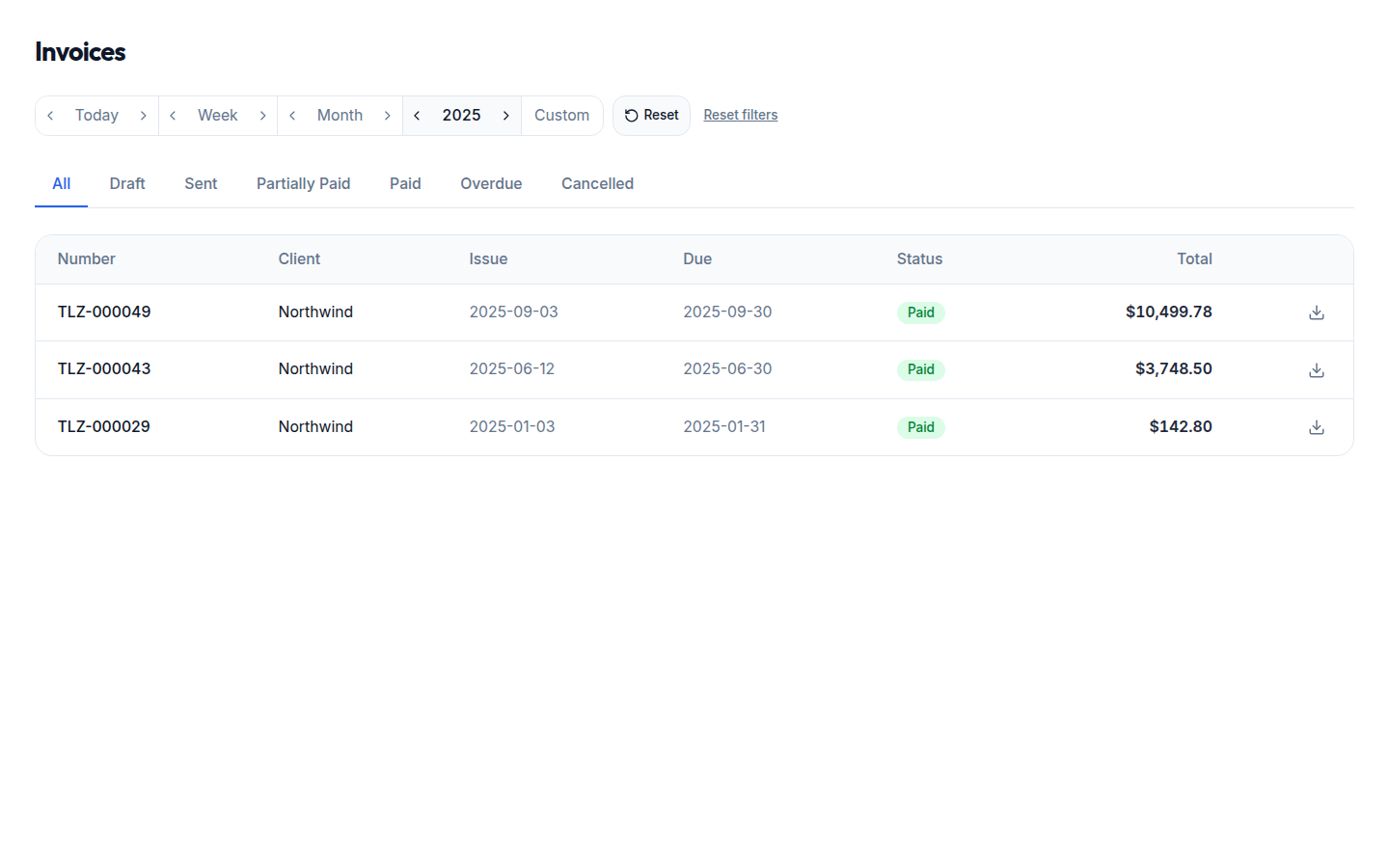This screenshot has width=1389, height=868.
Task: Click Northwind client in TLZ-000043 row
Action: tap(315, 369)
